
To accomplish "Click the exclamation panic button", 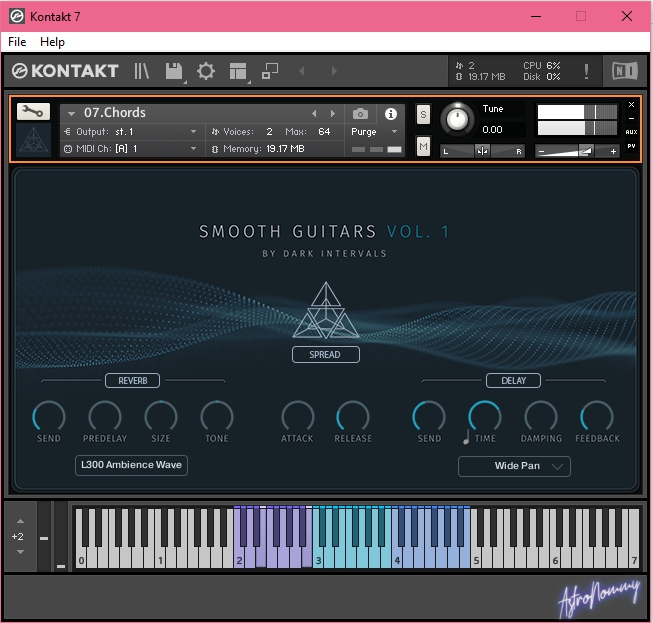I will tap(586, 71).
